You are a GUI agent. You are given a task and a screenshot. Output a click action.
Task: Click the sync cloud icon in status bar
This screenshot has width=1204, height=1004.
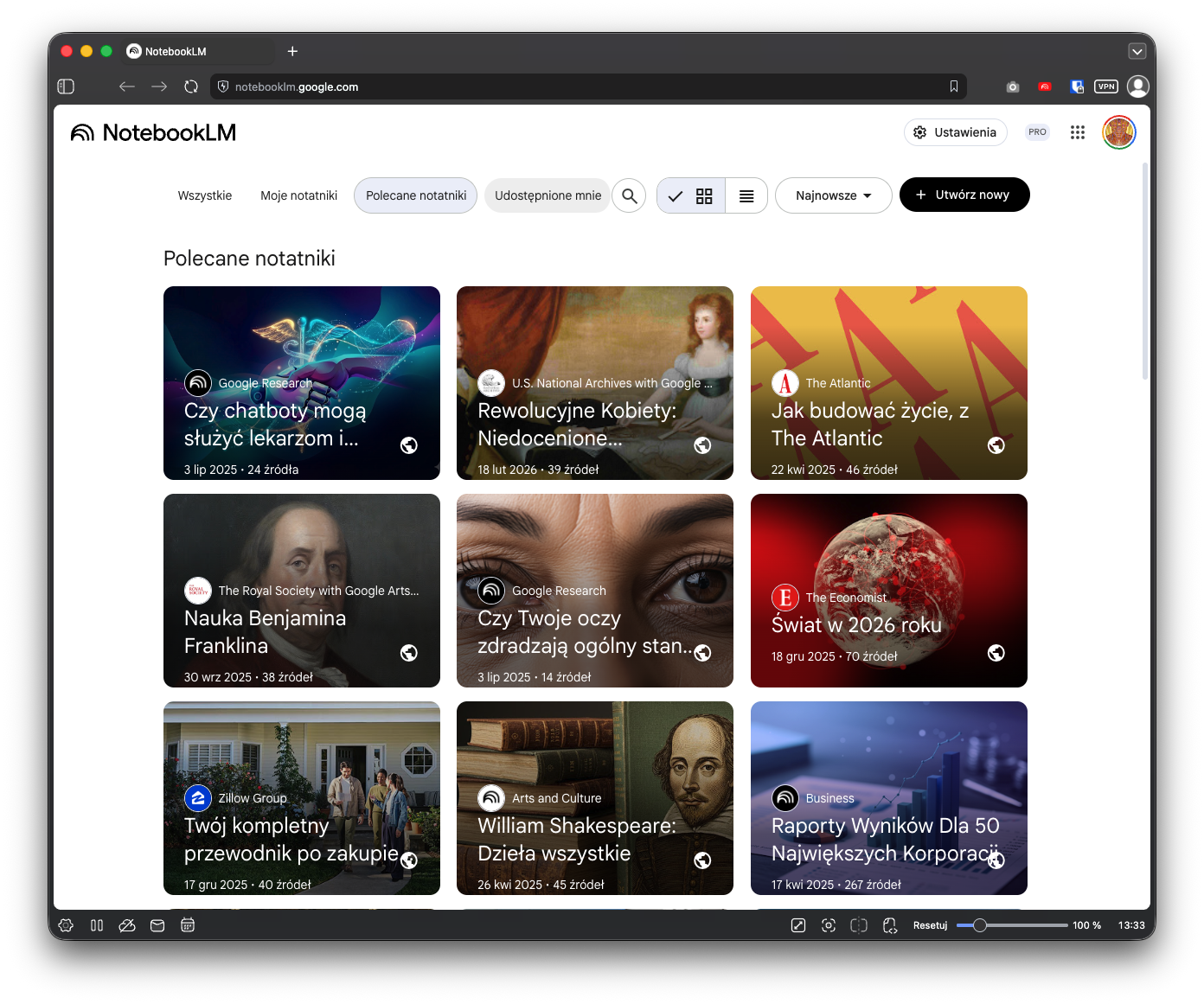[127, 925]
